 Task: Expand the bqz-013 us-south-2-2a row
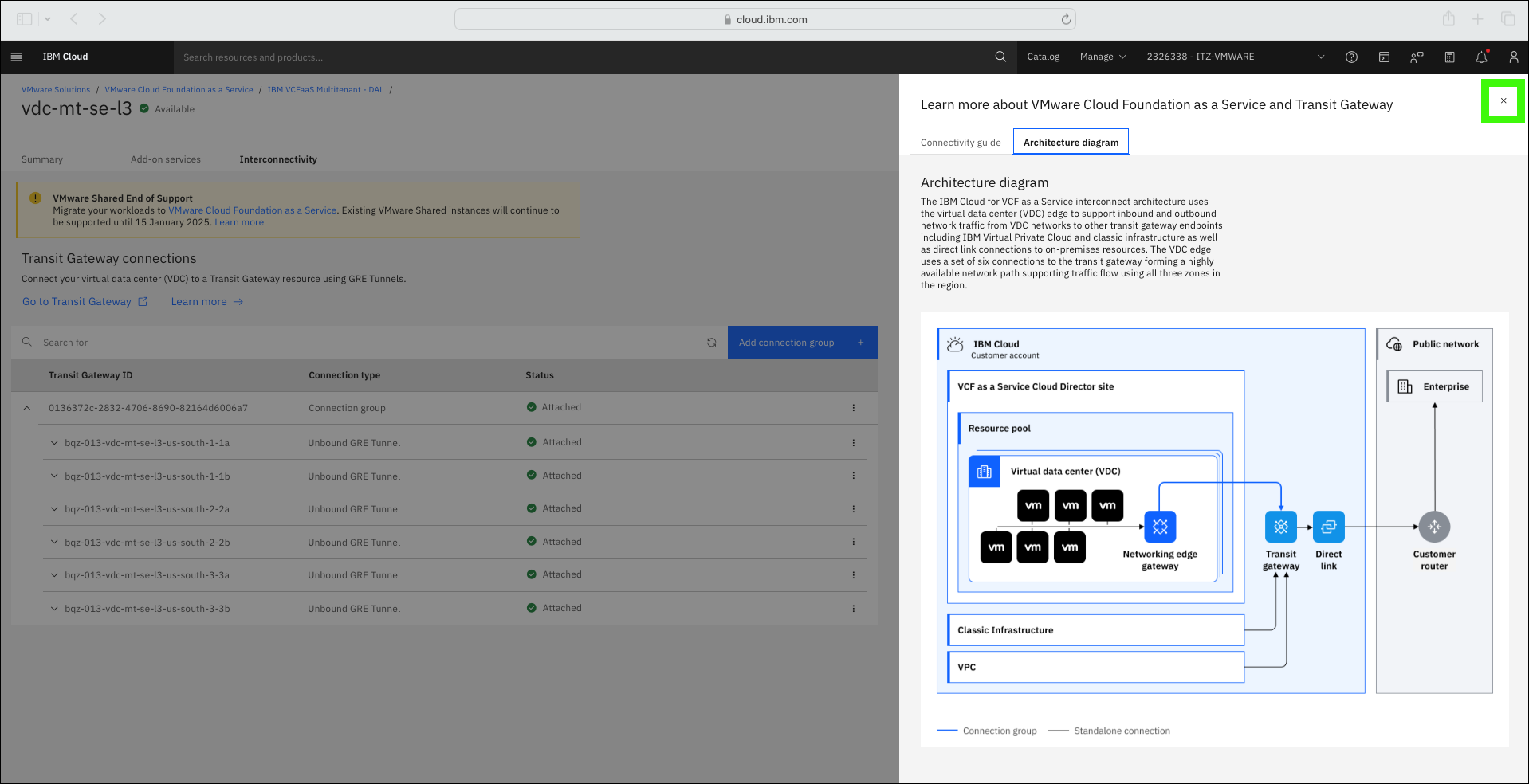click(54, 509)
